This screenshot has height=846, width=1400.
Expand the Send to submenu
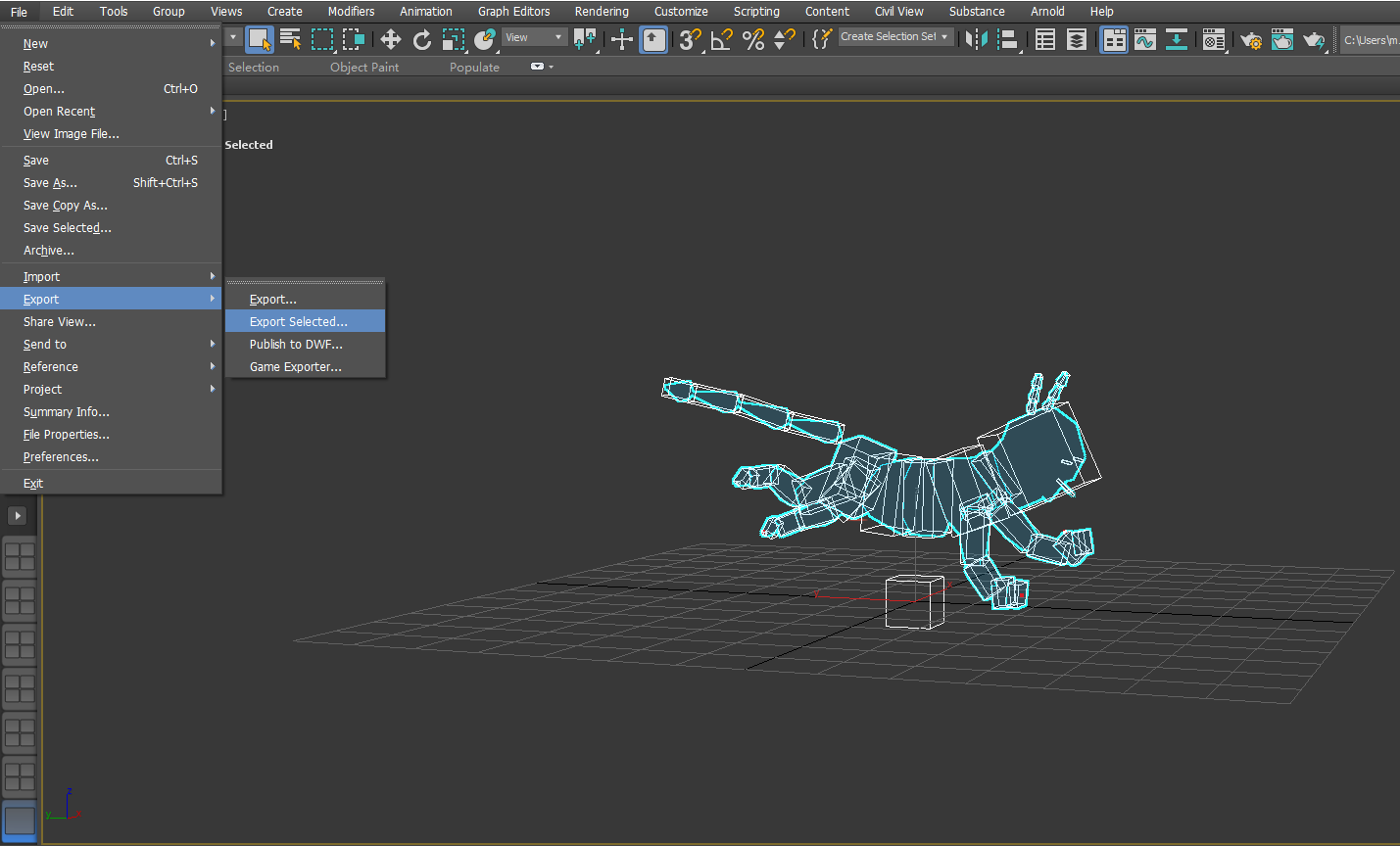click(x=212, y=344)
